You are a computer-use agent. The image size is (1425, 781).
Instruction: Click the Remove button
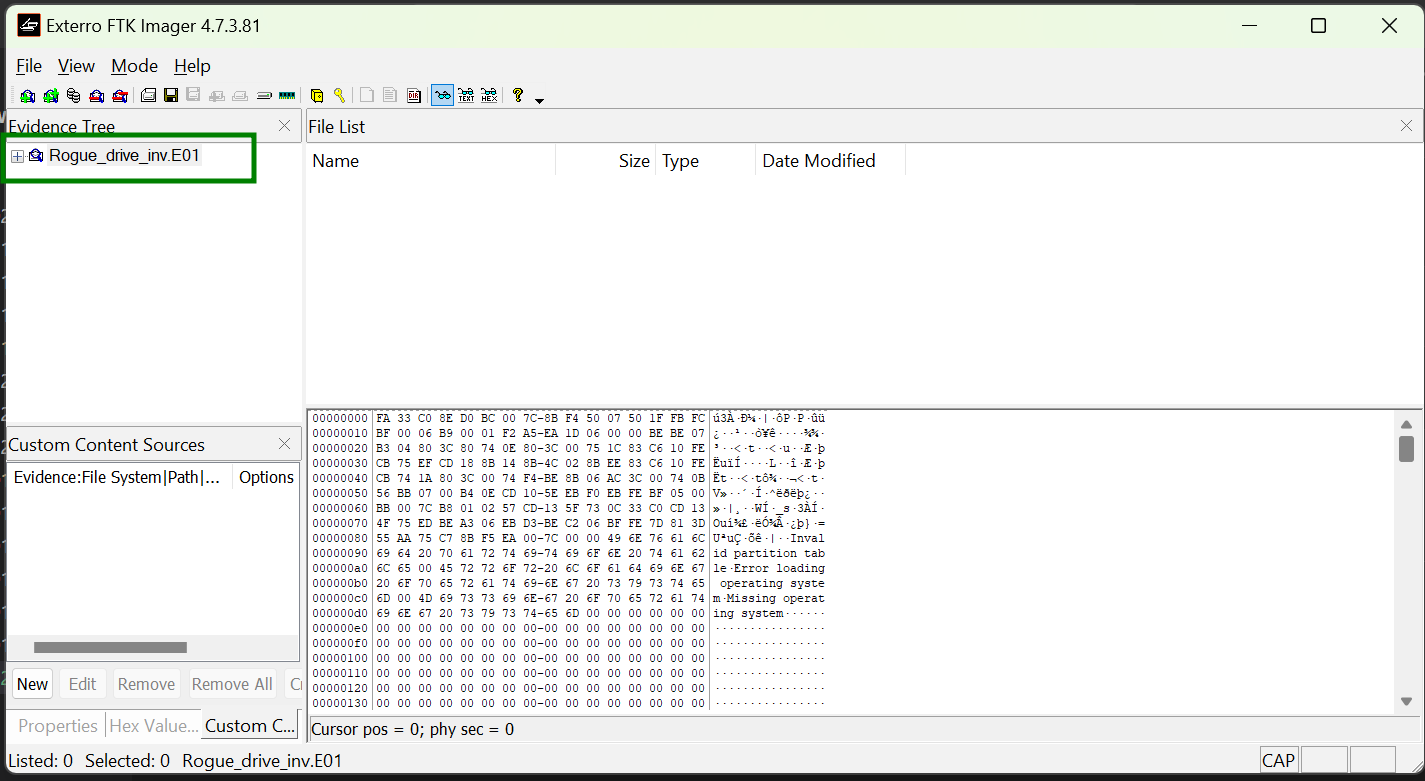(146, 684)
